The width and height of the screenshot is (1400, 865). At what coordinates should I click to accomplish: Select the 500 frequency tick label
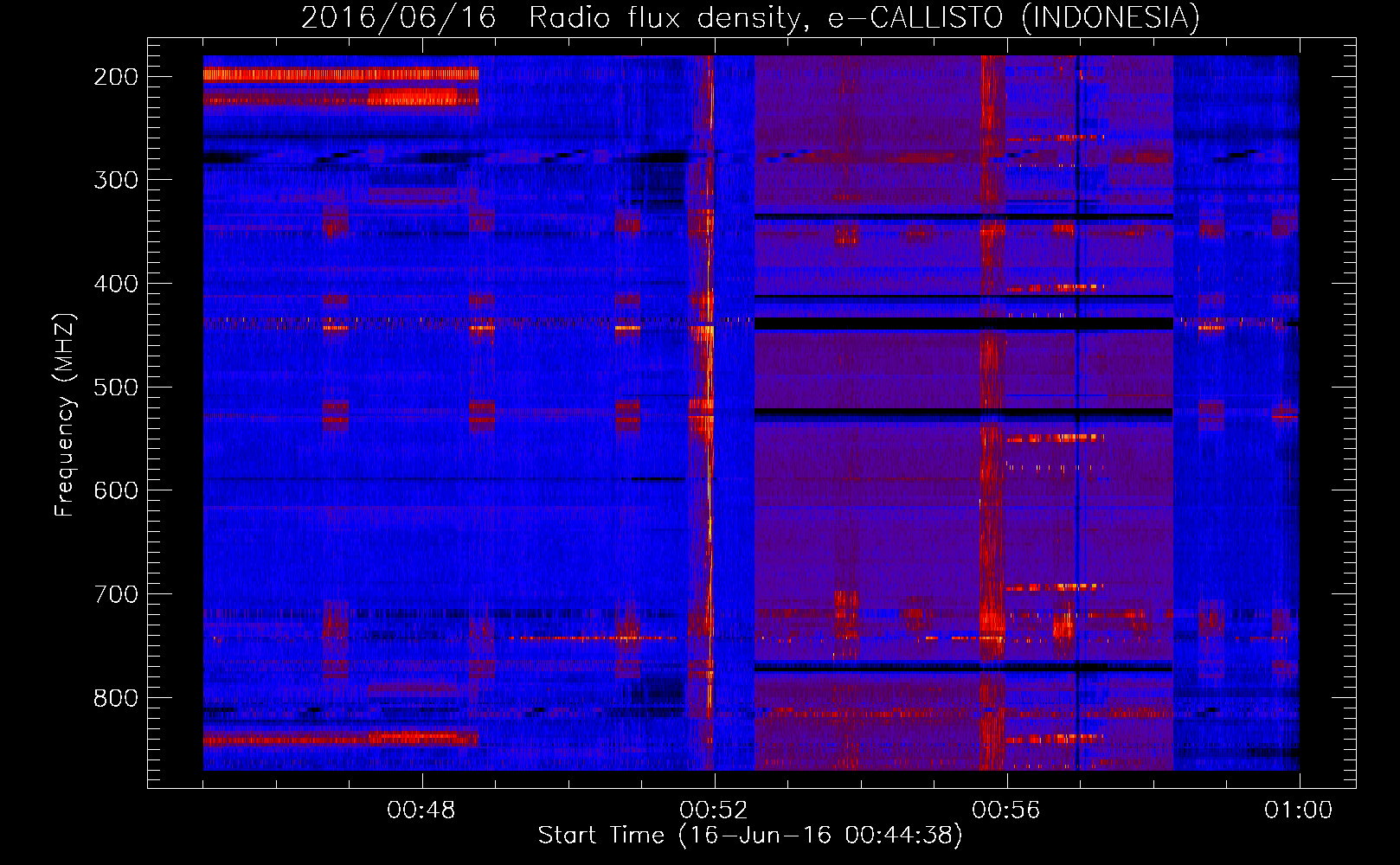(116, 387)
